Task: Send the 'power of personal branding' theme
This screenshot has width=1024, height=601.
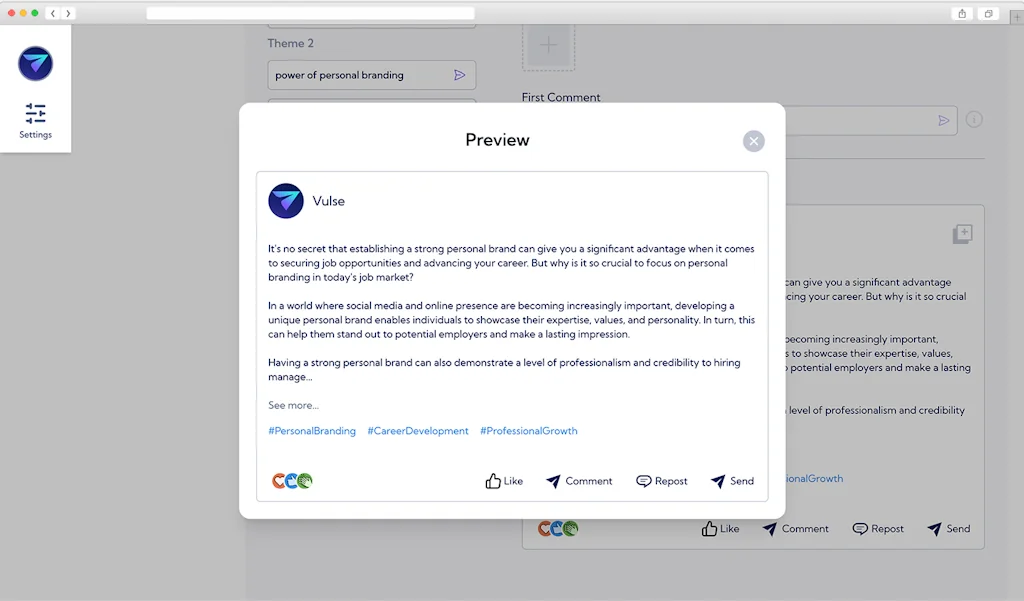Action: click(460, 75)
